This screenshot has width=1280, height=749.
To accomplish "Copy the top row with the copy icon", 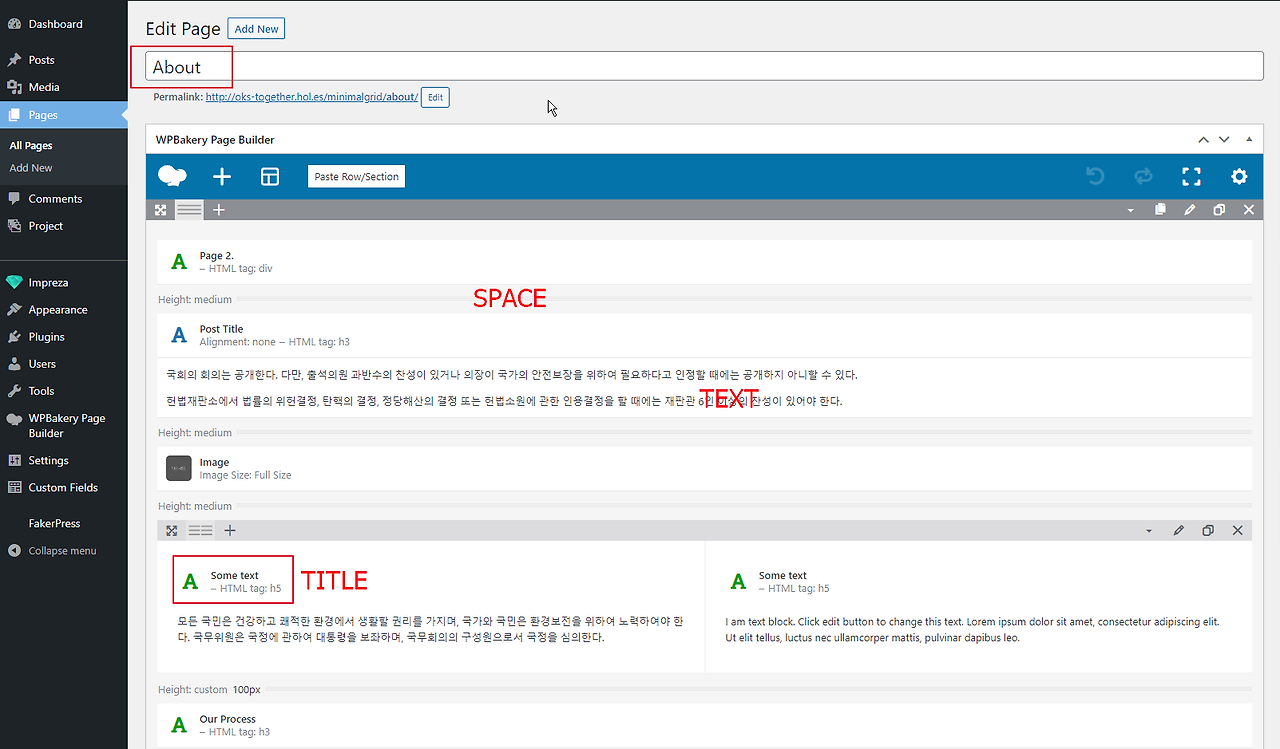I will pos(1160,210).
